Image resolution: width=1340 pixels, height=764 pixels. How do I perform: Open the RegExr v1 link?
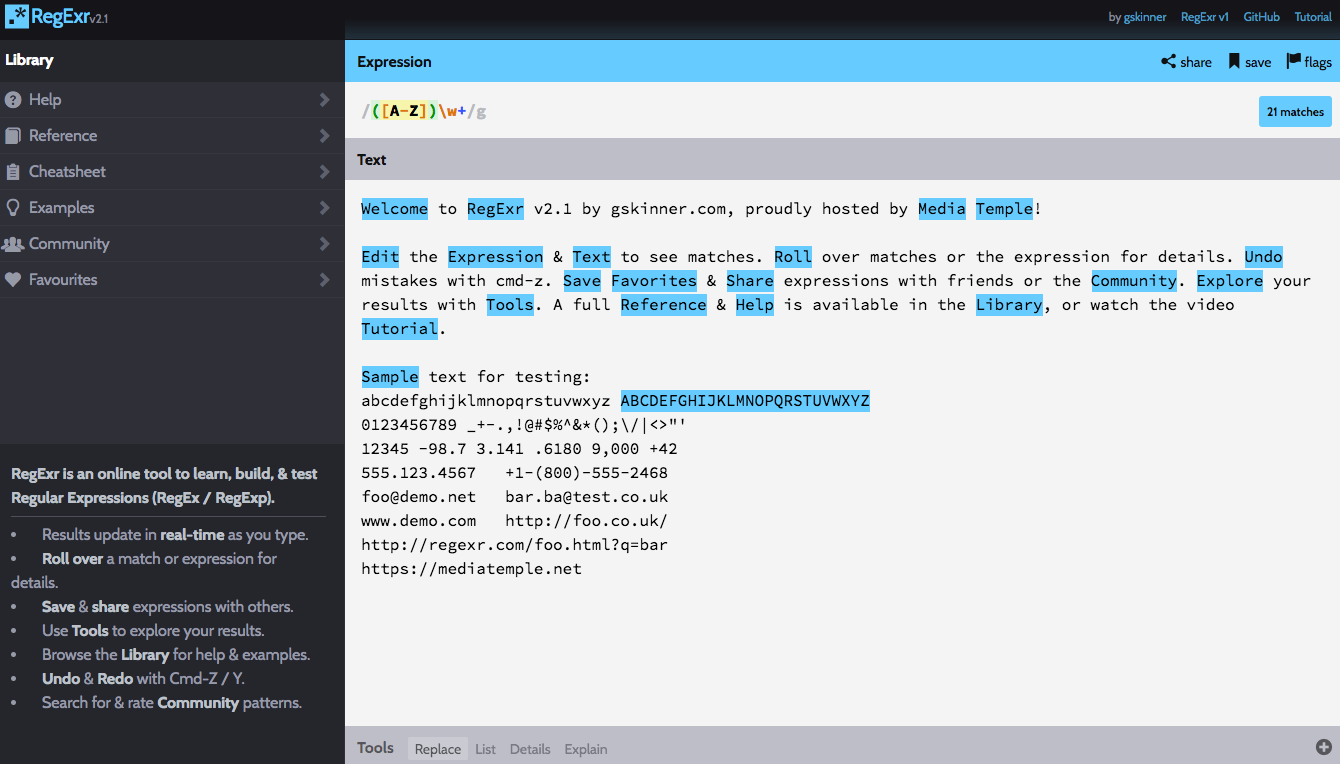point(1205,17)
